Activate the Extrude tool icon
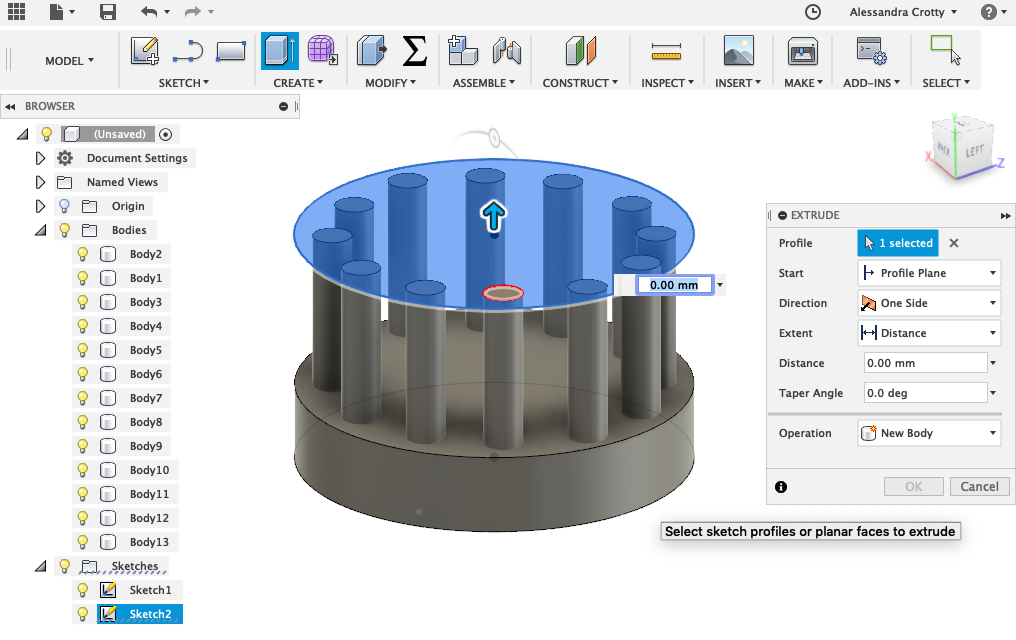The width and height of the screenshot is (1016, 640). click(x=280, y=51)
